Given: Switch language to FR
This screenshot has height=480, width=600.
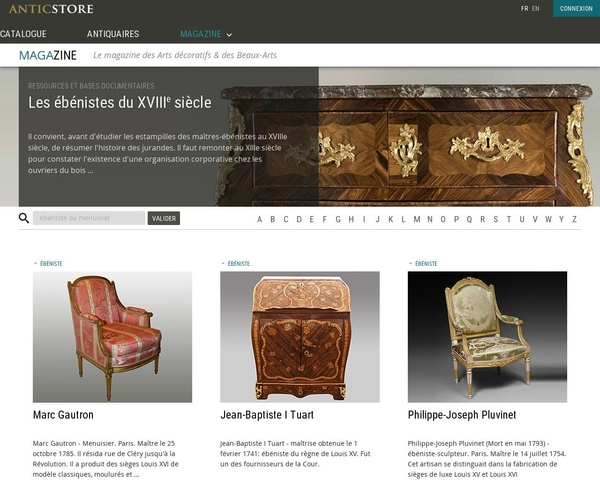Looking at the screenshot, I should [525, 8].
